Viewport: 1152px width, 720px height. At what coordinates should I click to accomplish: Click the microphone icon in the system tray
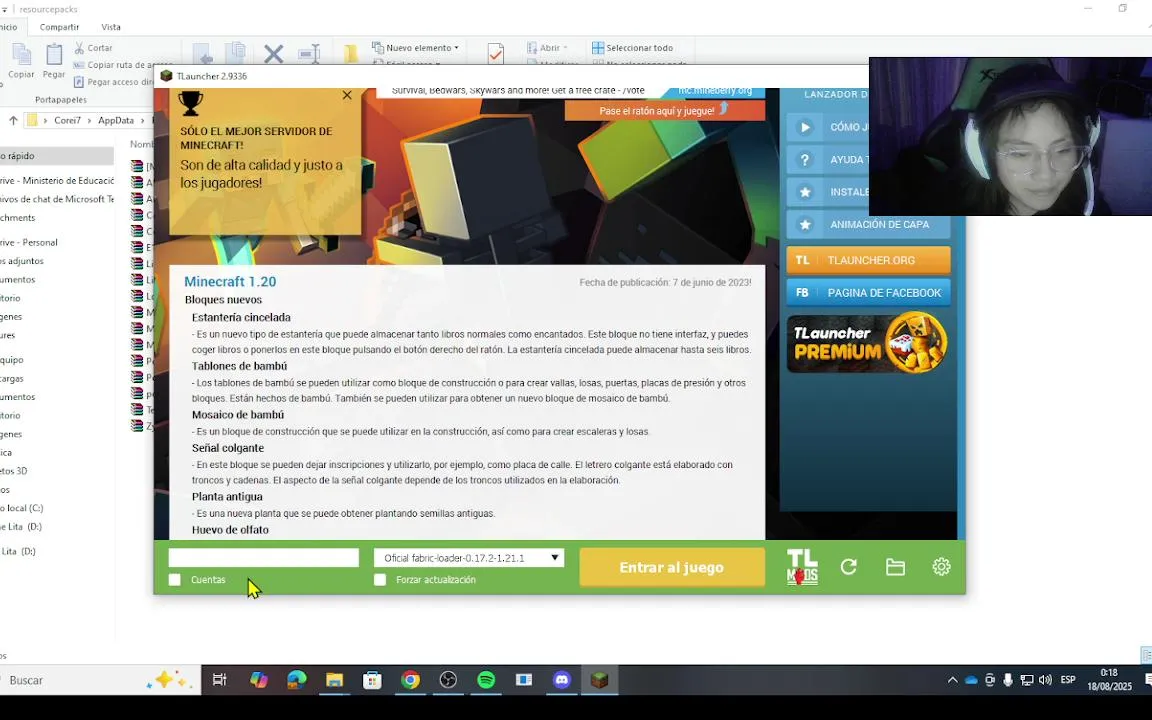pos(1008,680)
